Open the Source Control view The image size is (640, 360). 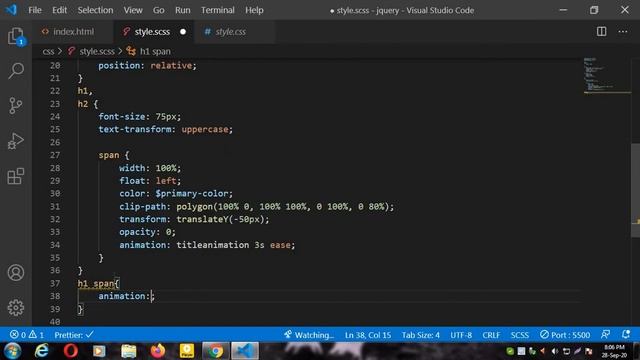tap(16, 105)
